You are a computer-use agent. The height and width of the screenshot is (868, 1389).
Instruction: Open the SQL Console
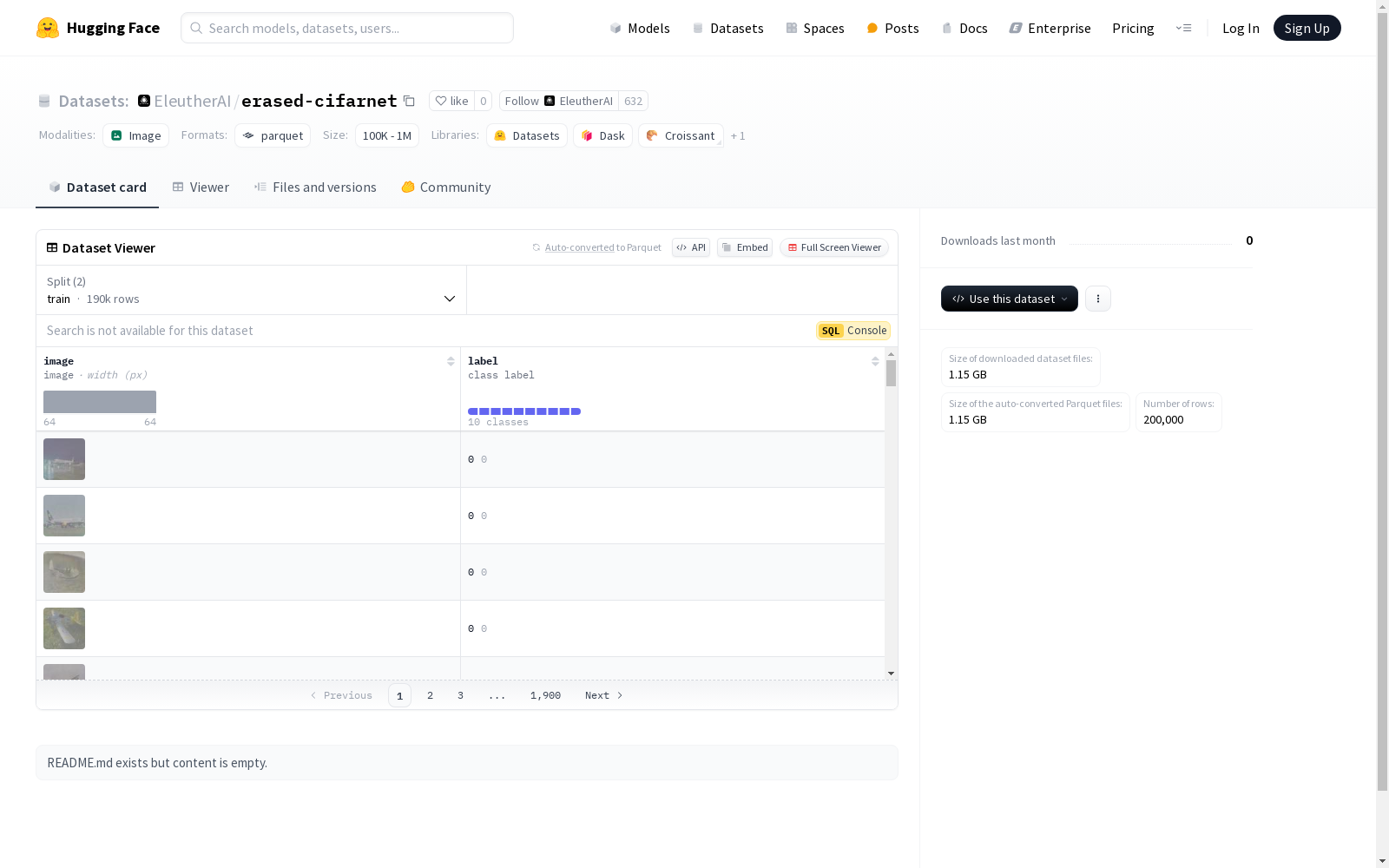point(853,331)
